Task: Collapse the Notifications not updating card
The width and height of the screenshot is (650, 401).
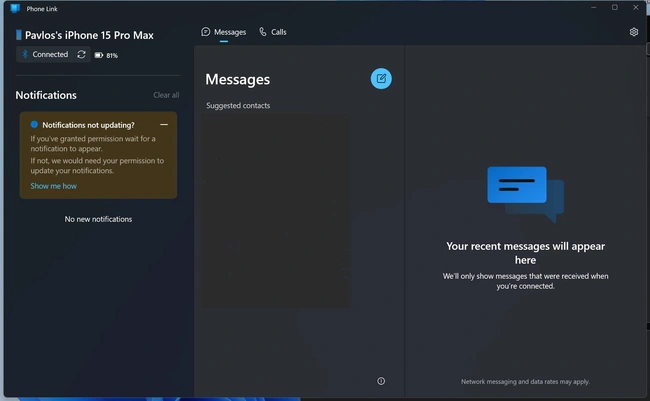Action: pyautogui.click(x=164, y=124)
